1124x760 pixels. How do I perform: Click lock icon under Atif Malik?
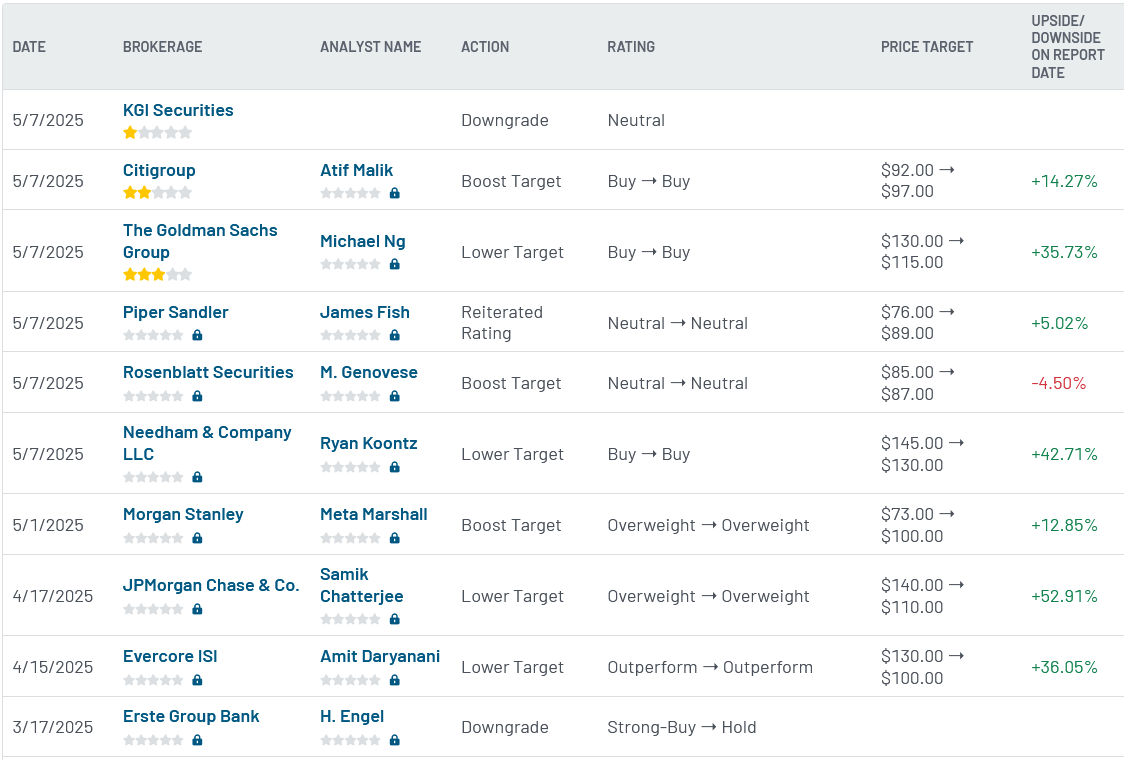coord(394,193)
